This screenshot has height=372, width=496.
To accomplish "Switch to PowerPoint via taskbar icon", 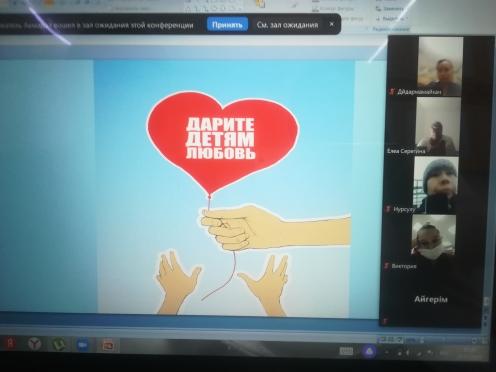I will [x=108, y=346].
